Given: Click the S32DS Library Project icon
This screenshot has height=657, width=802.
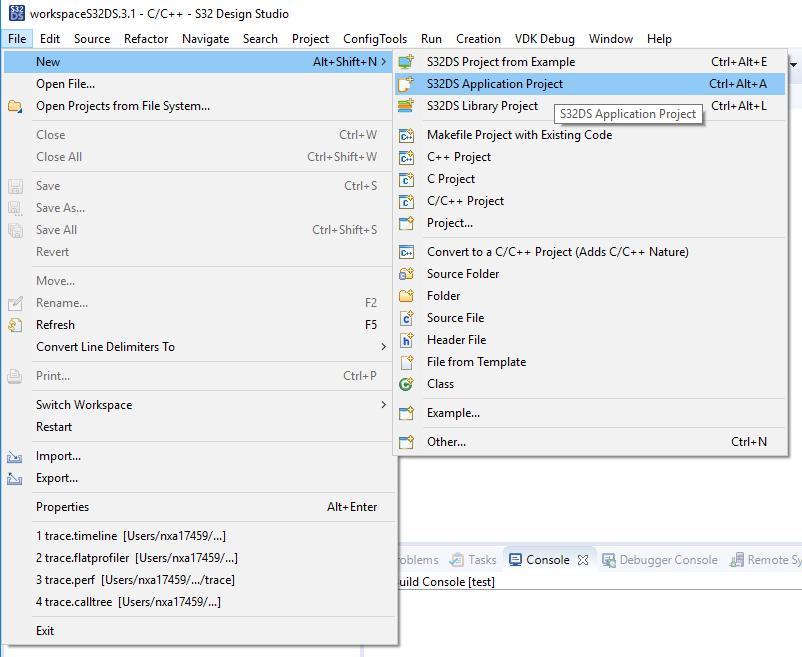Looking at the screenshot, I should 406,106.
